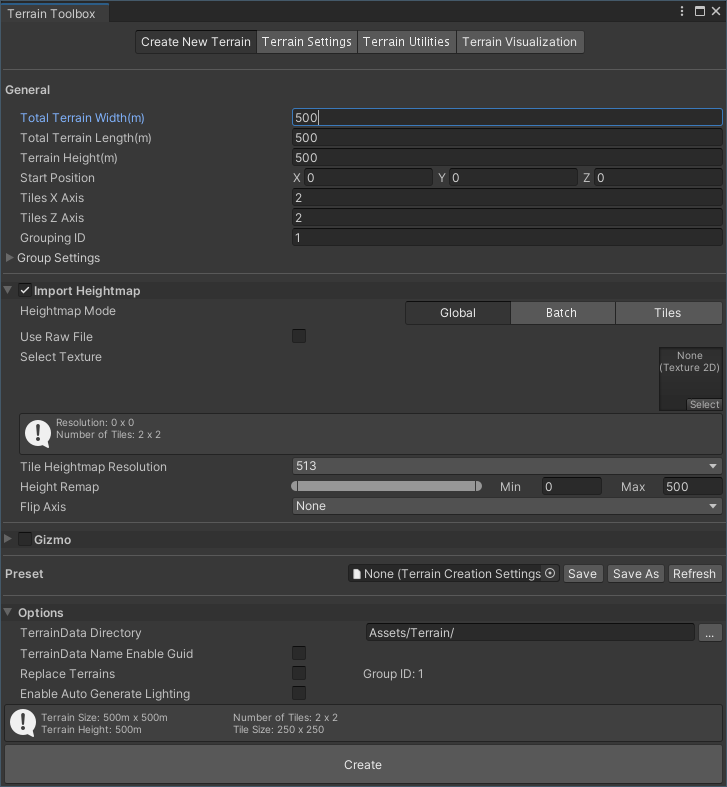Screen dimensions: 727x787
Task: Toggle the Import Heightmap checkbox
Action: [x=25, y=291]
